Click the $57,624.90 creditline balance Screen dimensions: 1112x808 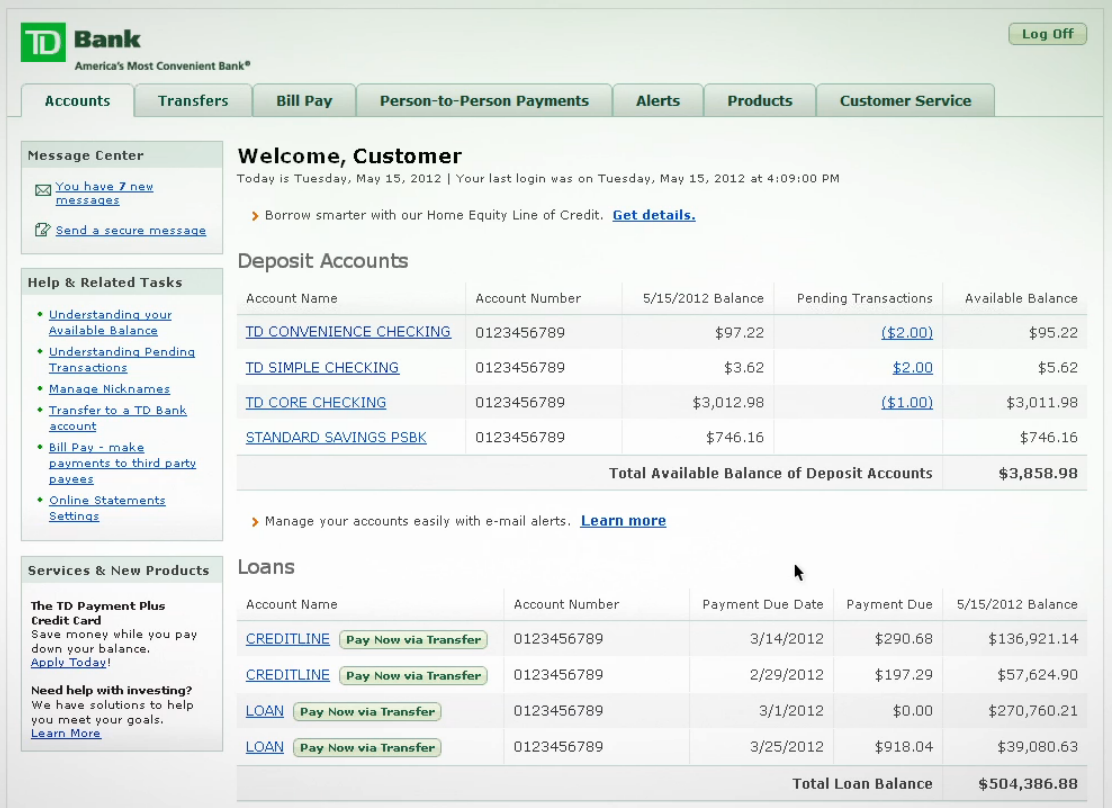[x=1038, y=675]
